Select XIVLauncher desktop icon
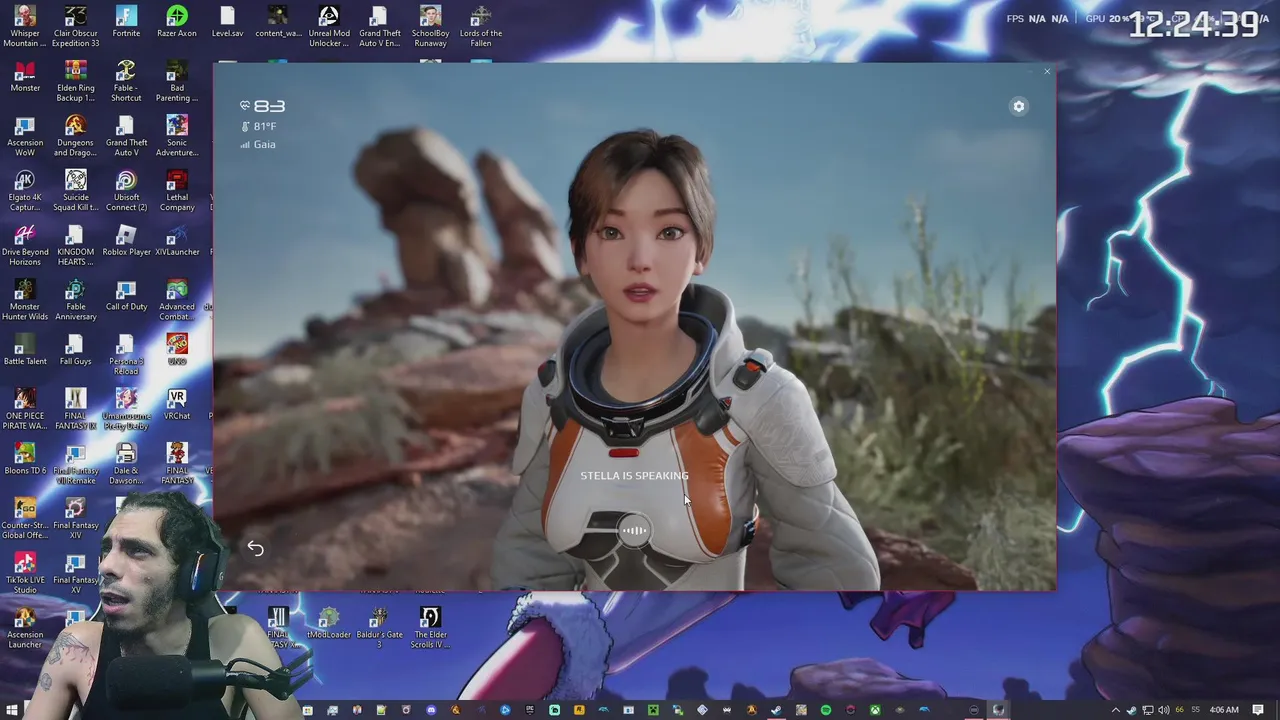This screenshot has height=720, width=1280. tap(177, 241)
